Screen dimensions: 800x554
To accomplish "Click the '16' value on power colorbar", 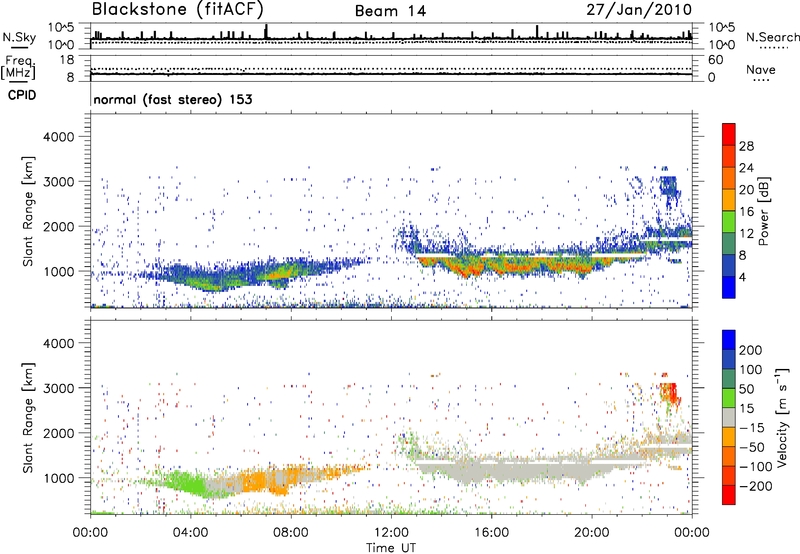I will point(746,212).
